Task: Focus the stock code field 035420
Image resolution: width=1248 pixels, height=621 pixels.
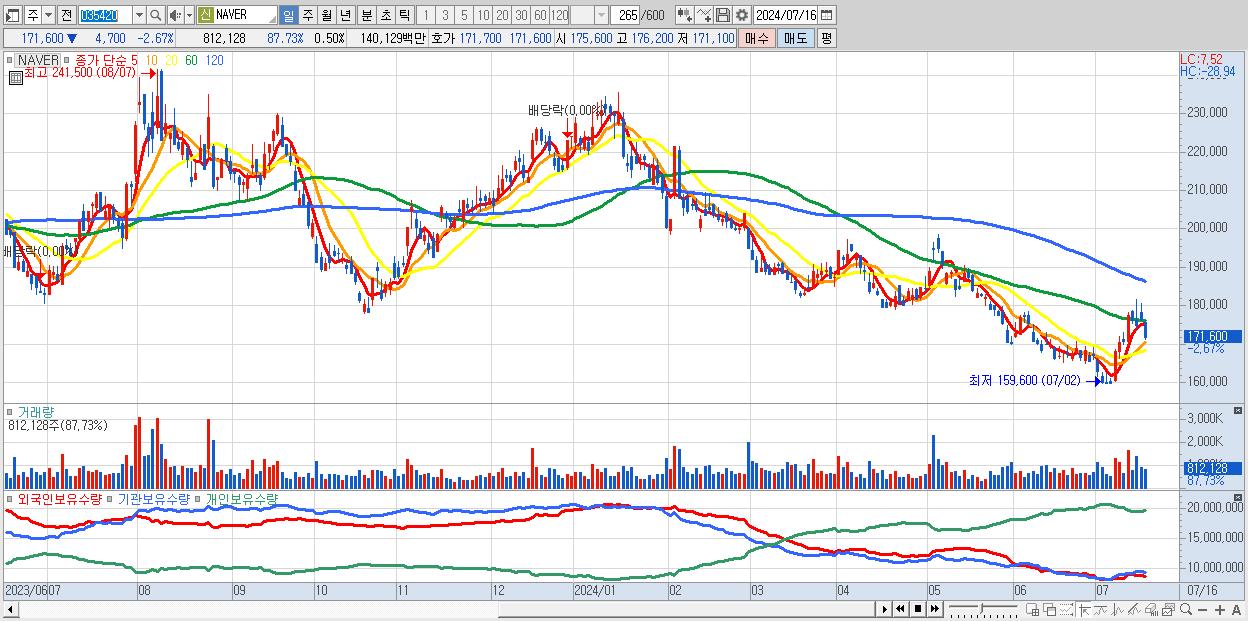Action: coord(105,16)
